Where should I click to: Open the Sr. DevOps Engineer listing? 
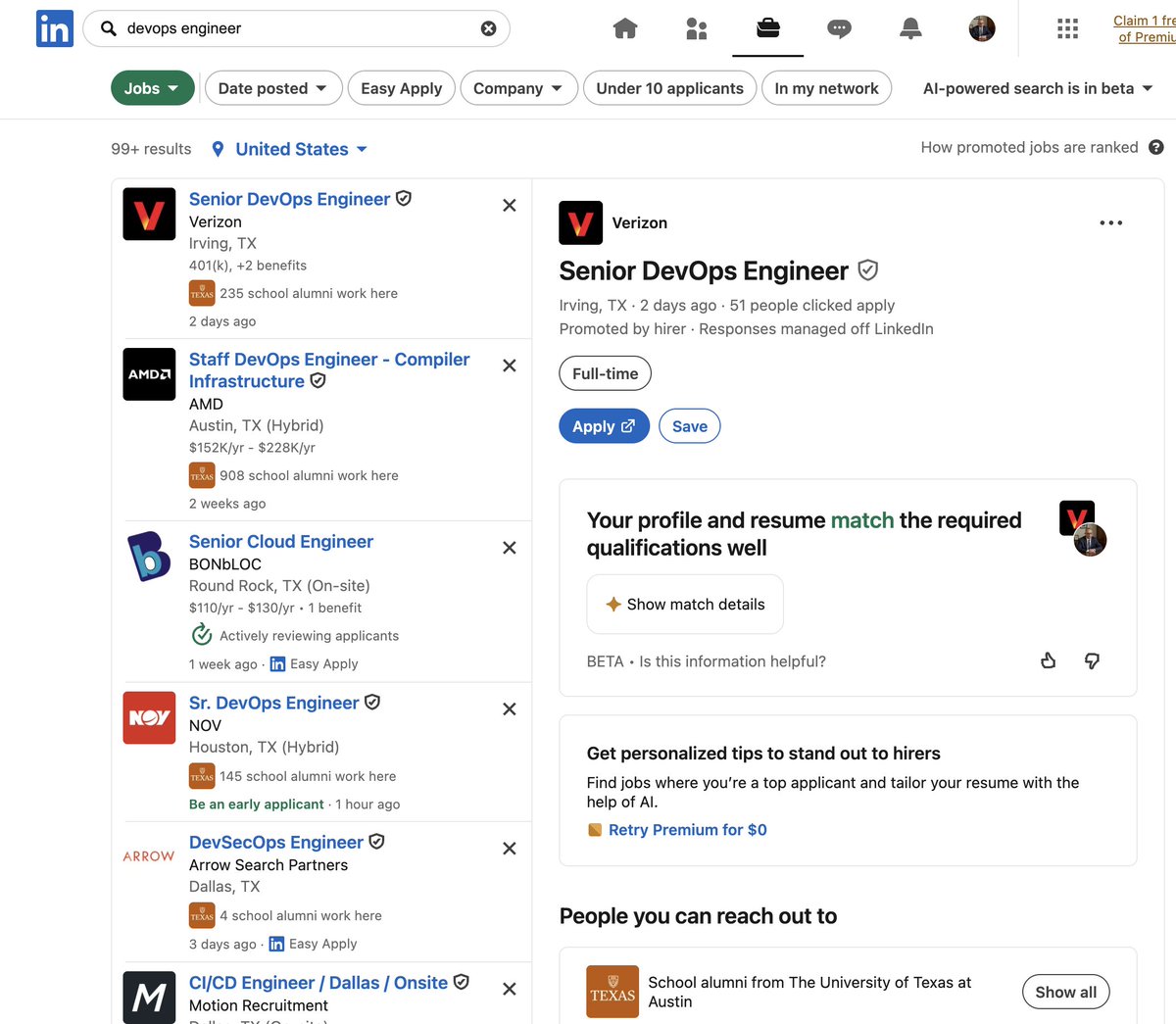tap(273, 703)
